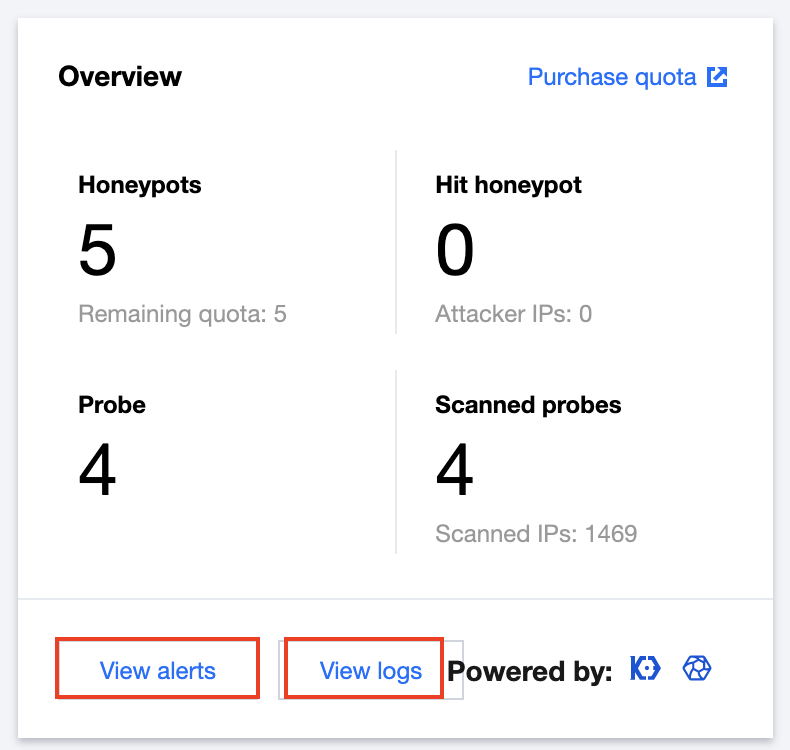Click the external-link icon beside Purchase quota
This screenshot has height=750, width=790.
point(717,77)
